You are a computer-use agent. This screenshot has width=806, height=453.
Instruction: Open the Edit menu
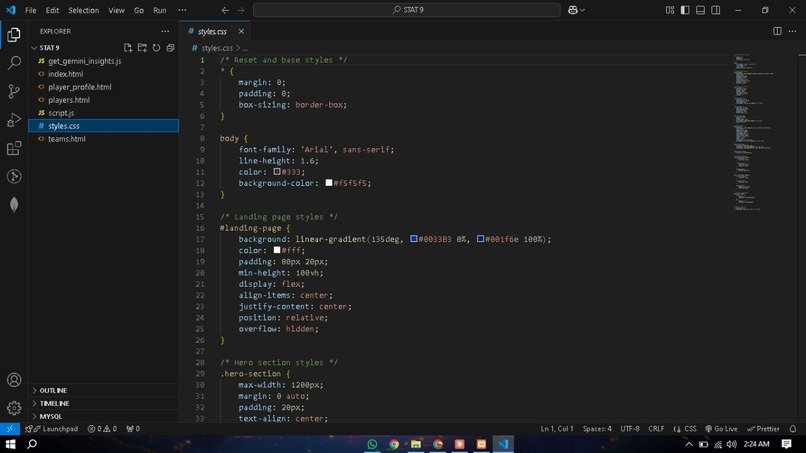[52, 10]
